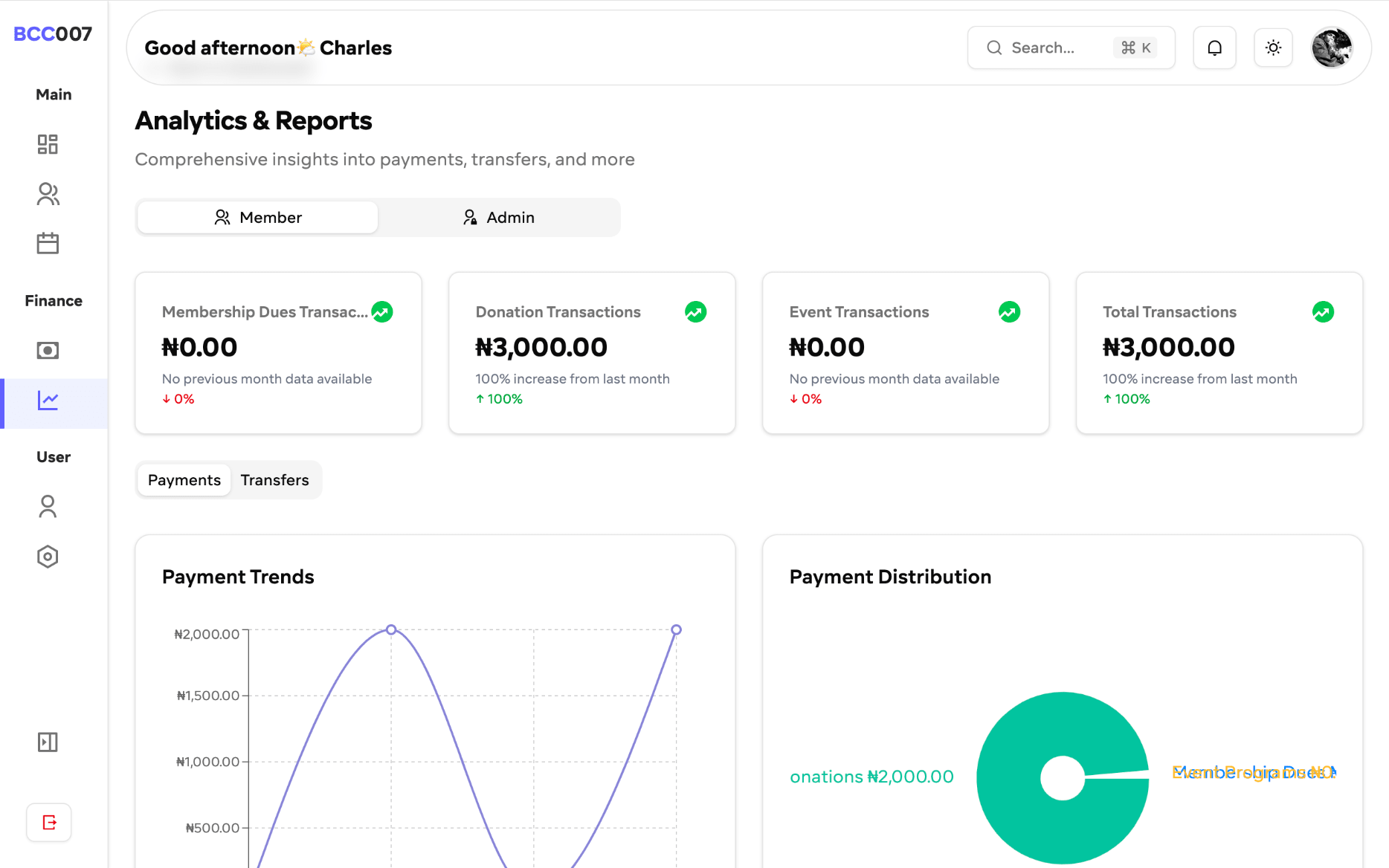Viewport: 1389px width, 868px height.
Task: Click trend icon on Event Transactions card
Action: click(1010, 312)
